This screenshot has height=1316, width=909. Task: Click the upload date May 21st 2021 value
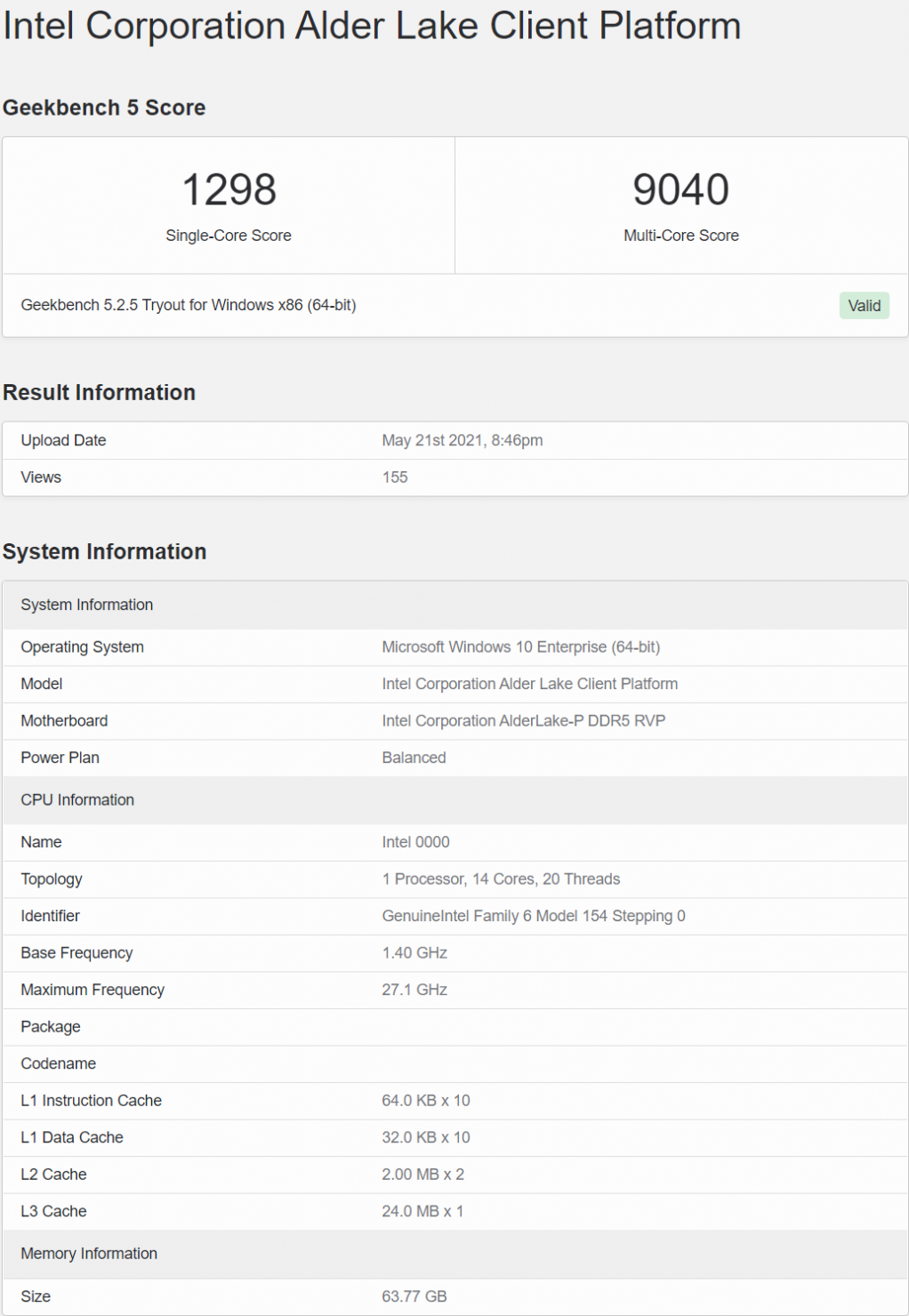click(x=462, y=440)
